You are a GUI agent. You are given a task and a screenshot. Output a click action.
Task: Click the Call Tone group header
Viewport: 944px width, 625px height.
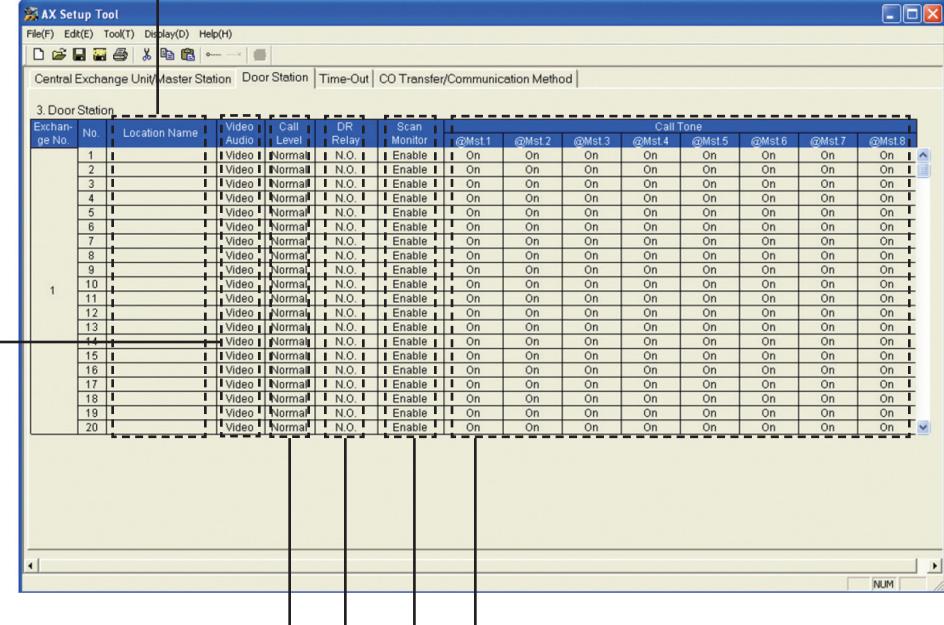point(680,126)
